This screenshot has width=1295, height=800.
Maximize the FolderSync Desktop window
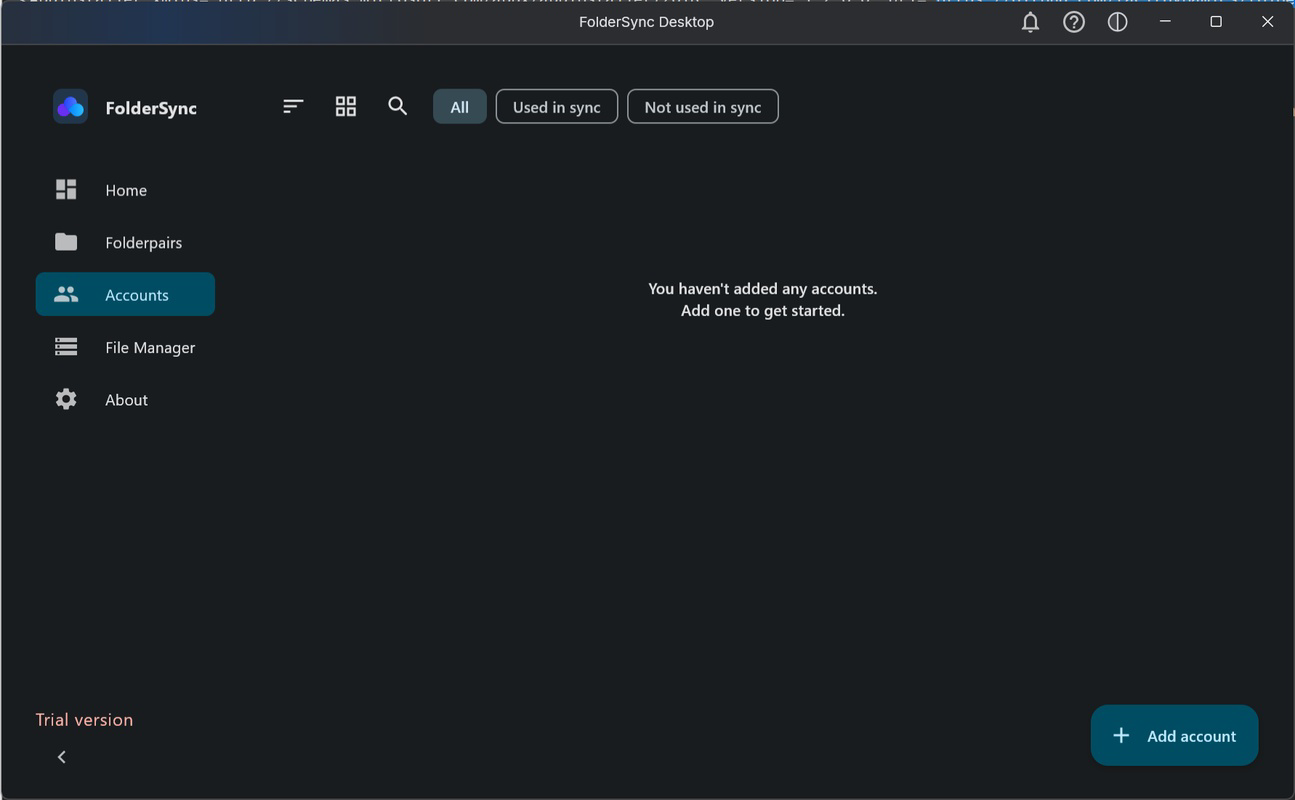(1216, 21)
